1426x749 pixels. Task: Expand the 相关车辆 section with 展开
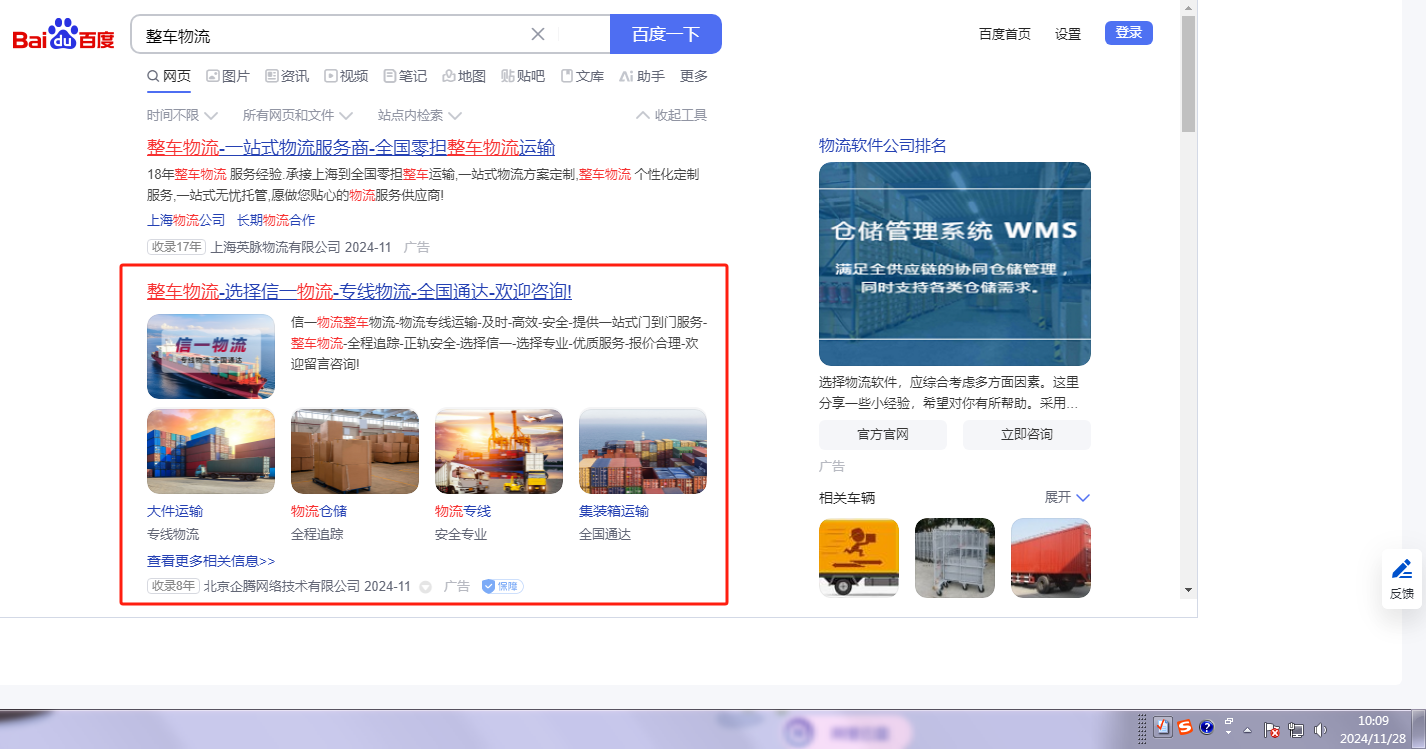pyautogui.click(x=1067, y=497)
